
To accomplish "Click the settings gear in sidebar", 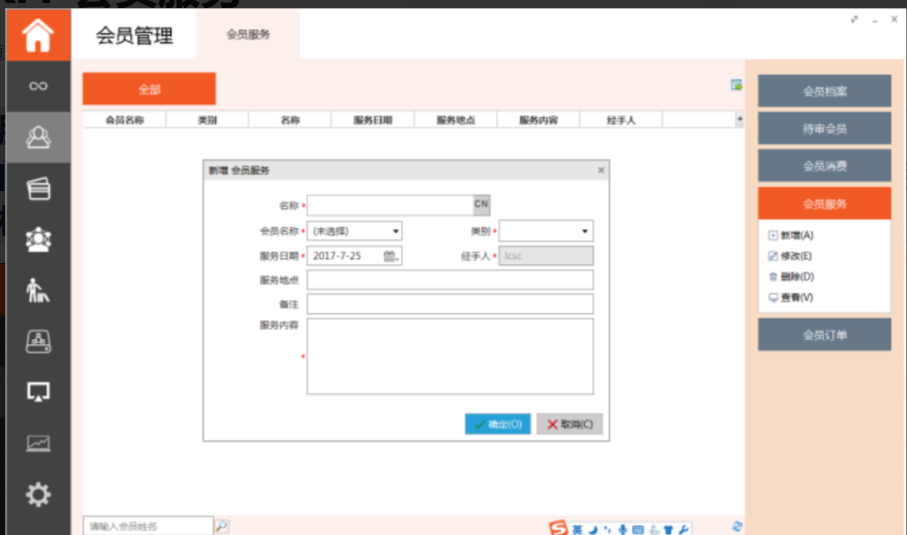I will [x=38, y=493].
